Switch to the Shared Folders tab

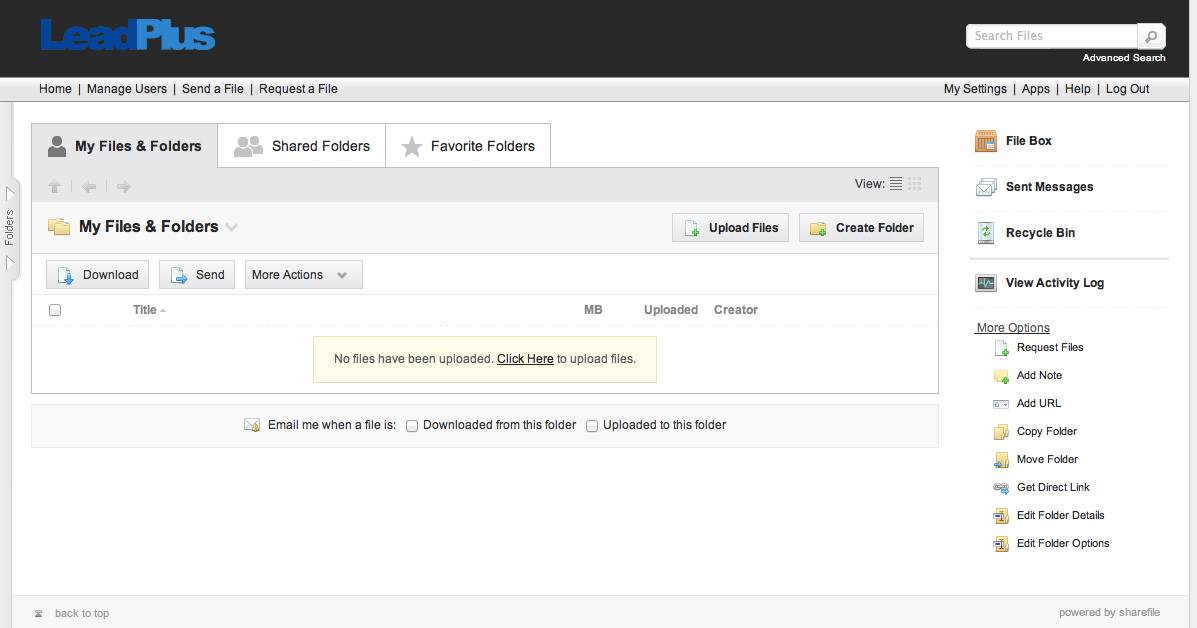(x=302, y=146)
